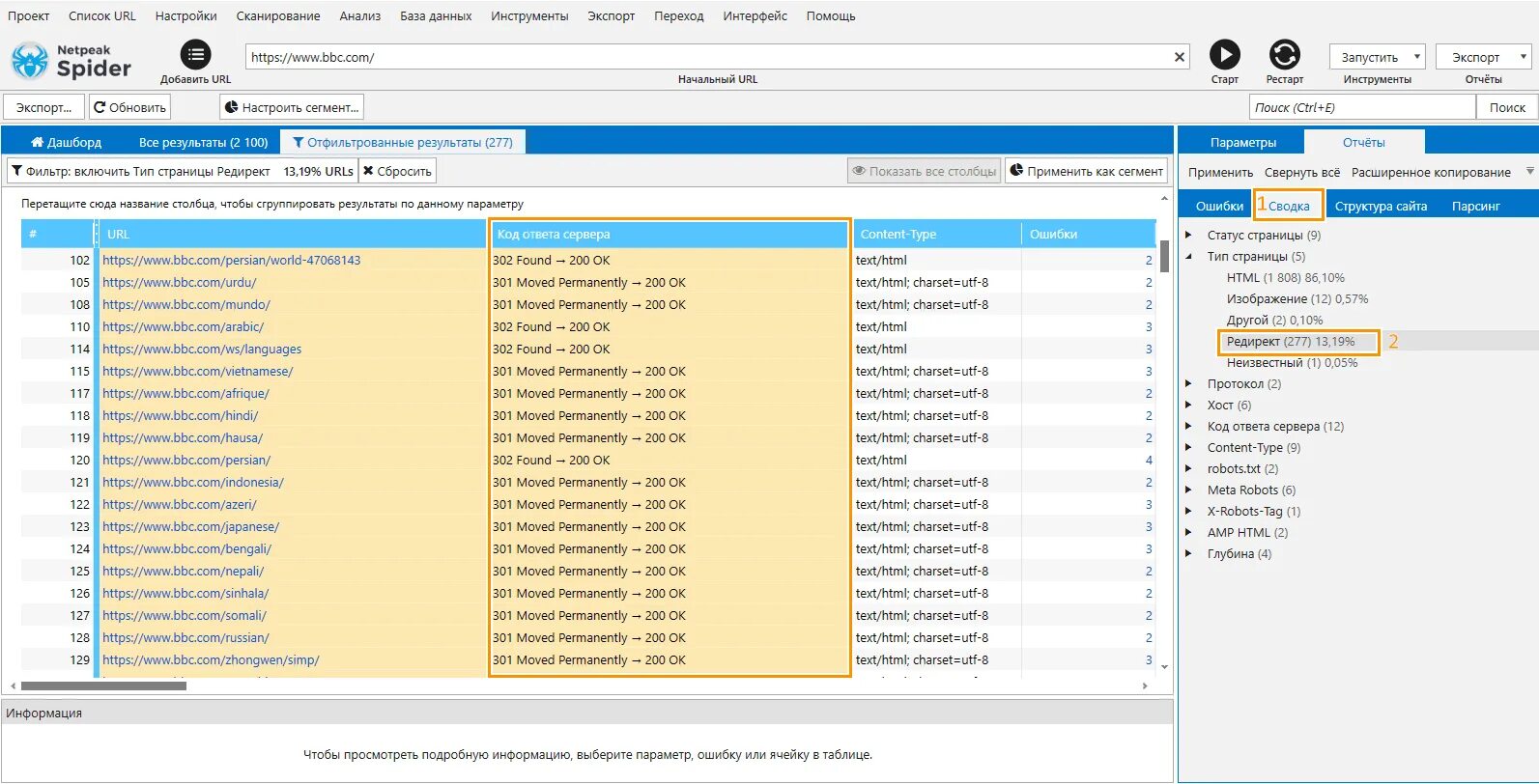1539x784 pixels.
Task: Expand the Хост (6) node
Action: pyautogui.click(x=1188, y=405)
